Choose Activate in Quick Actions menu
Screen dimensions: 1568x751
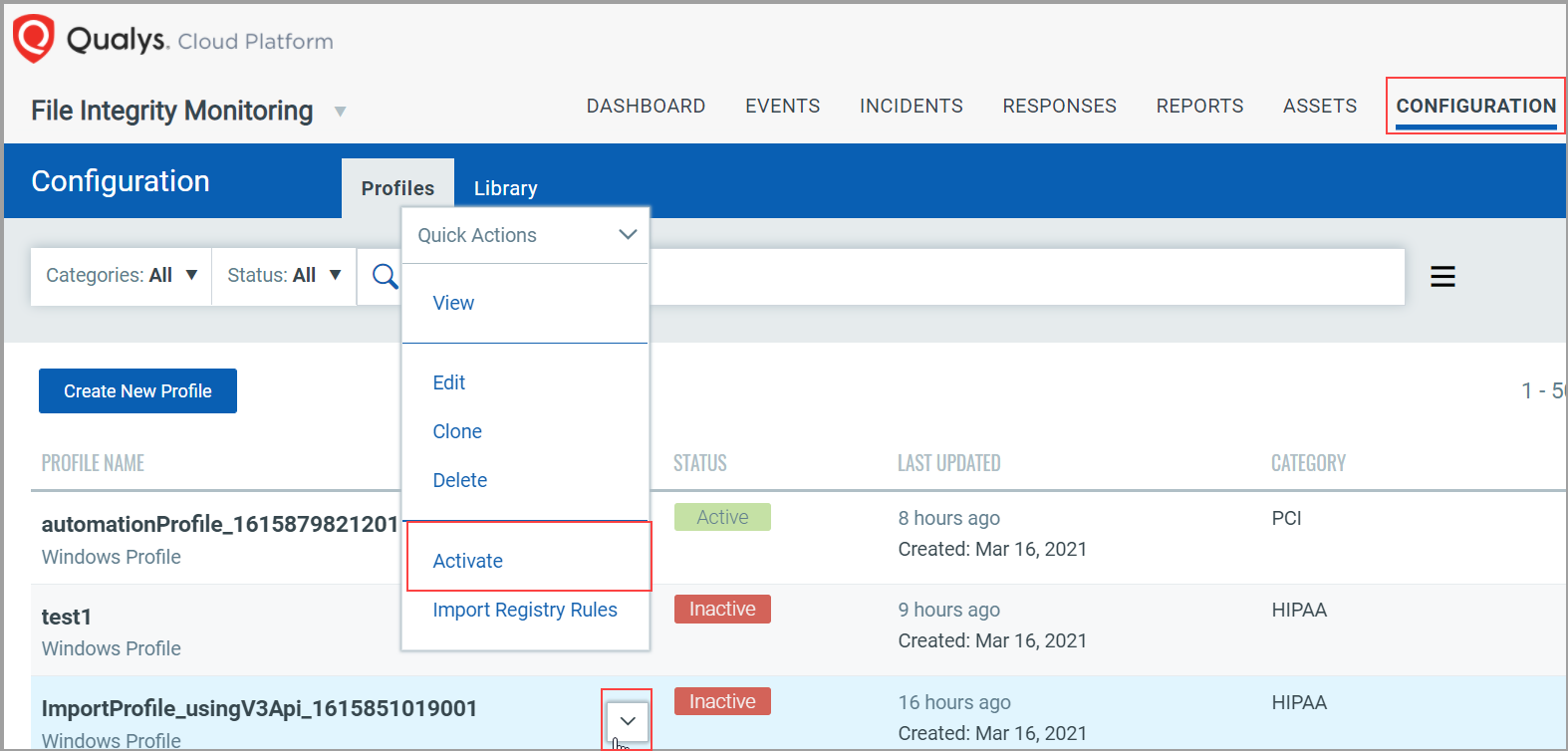pyautogui.click(x=467, y=561)
